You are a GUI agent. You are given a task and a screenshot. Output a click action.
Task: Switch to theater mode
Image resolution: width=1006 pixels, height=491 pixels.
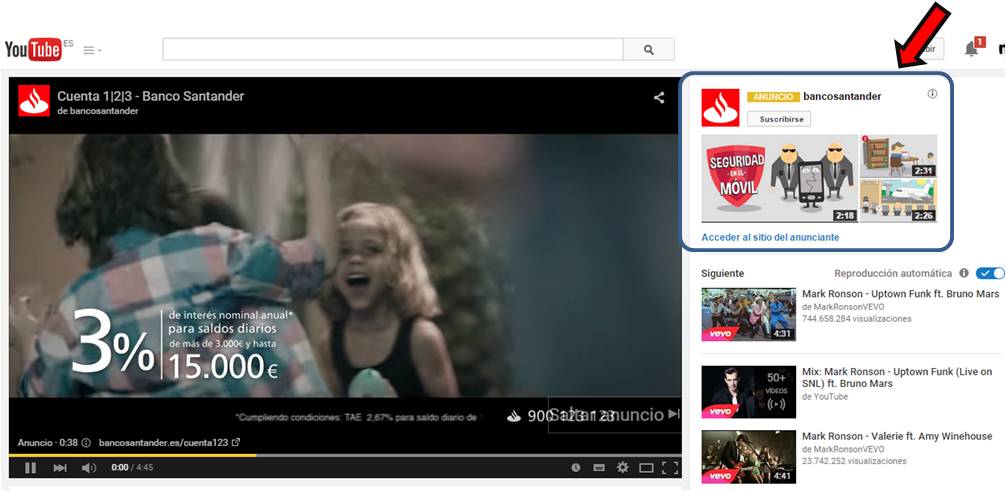(x=645, y=468)
